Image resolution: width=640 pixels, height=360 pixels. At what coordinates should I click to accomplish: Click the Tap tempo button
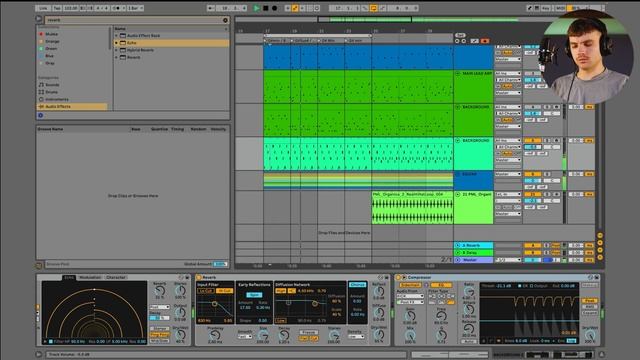click(x=57, y=8)
